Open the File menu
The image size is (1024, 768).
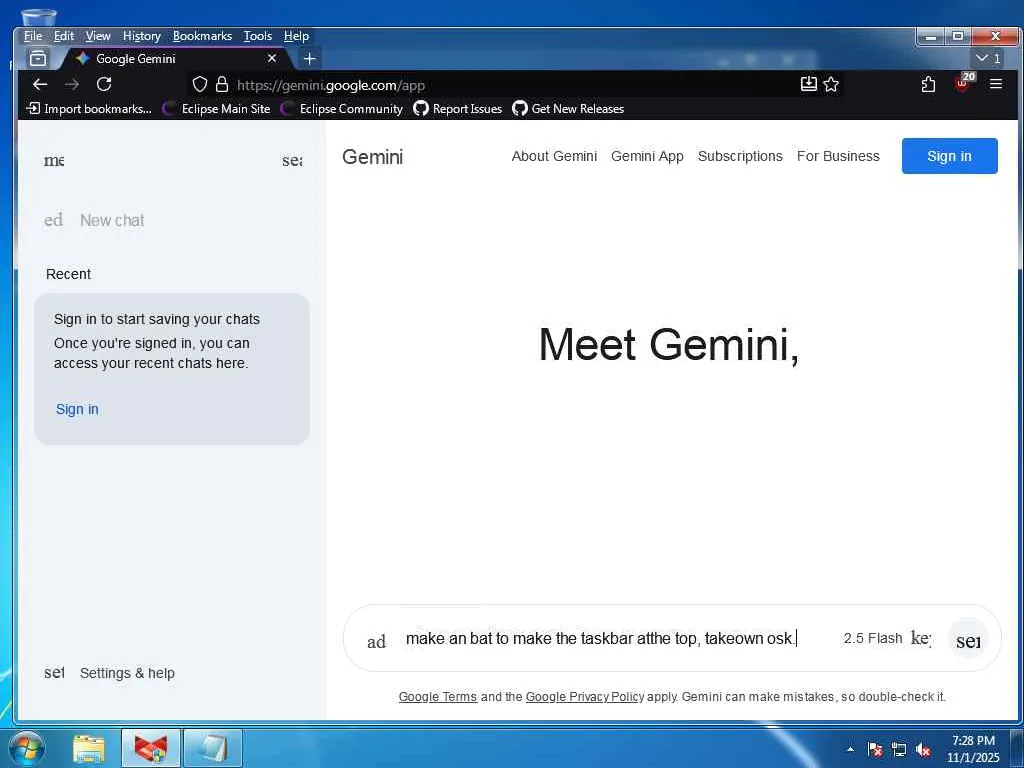tap(33, 36)
